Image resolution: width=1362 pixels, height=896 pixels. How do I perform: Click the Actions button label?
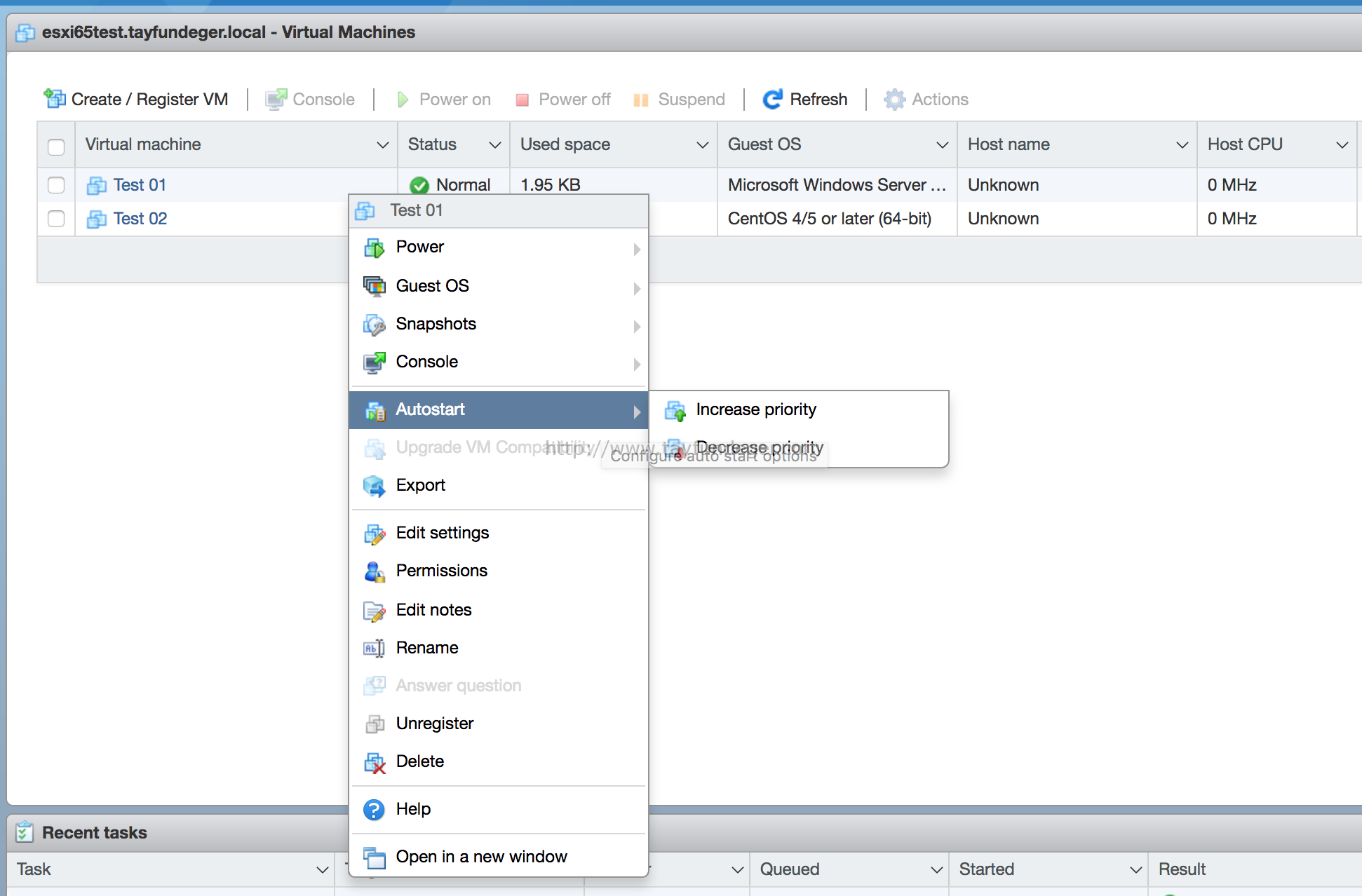tap(940, 100)
